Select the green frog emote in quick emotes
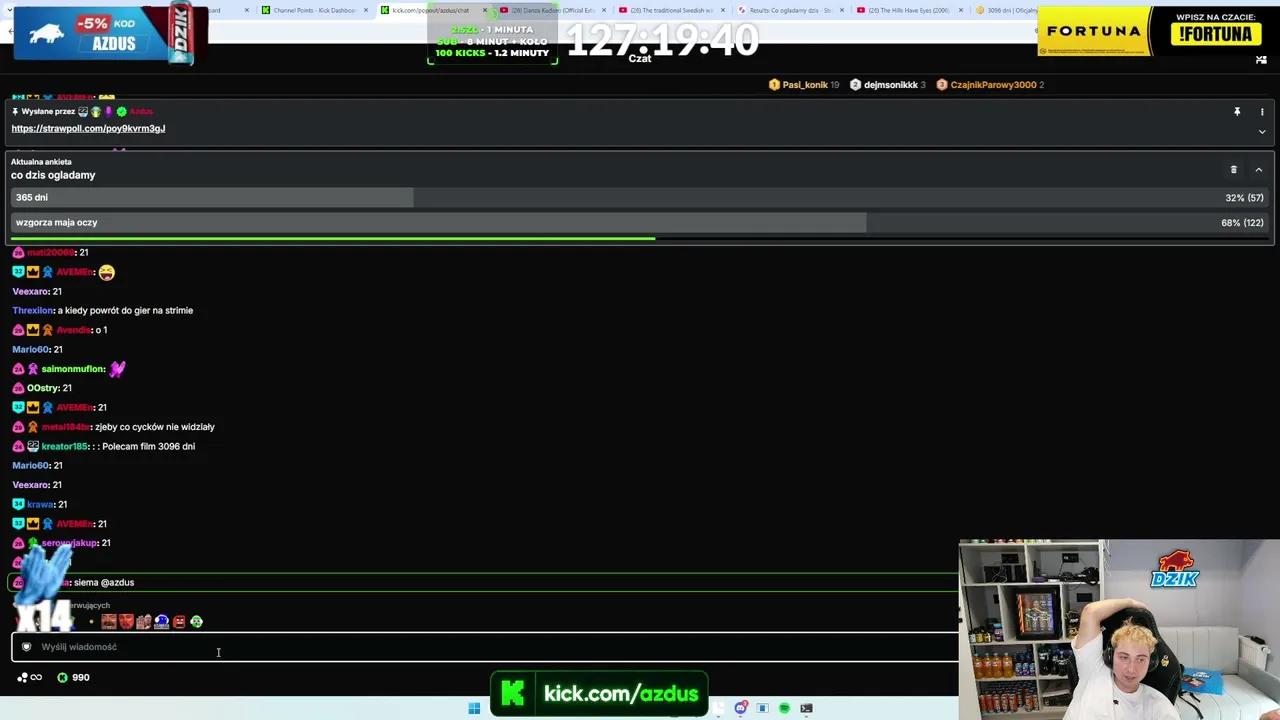The width and height of the screenshot is (1280, 720). tap(196, 622)
